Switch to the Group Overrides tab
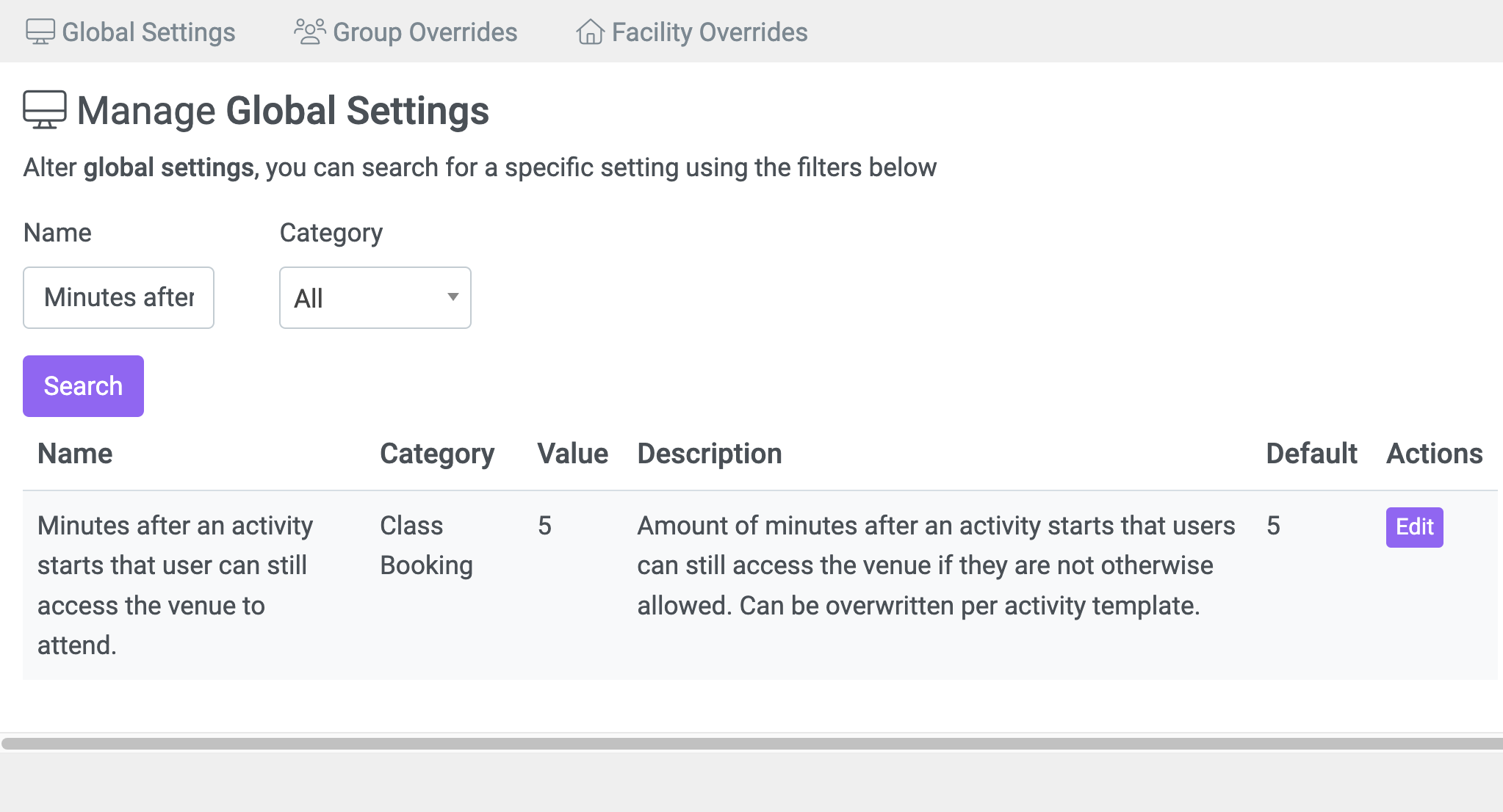 pos(425,32)
